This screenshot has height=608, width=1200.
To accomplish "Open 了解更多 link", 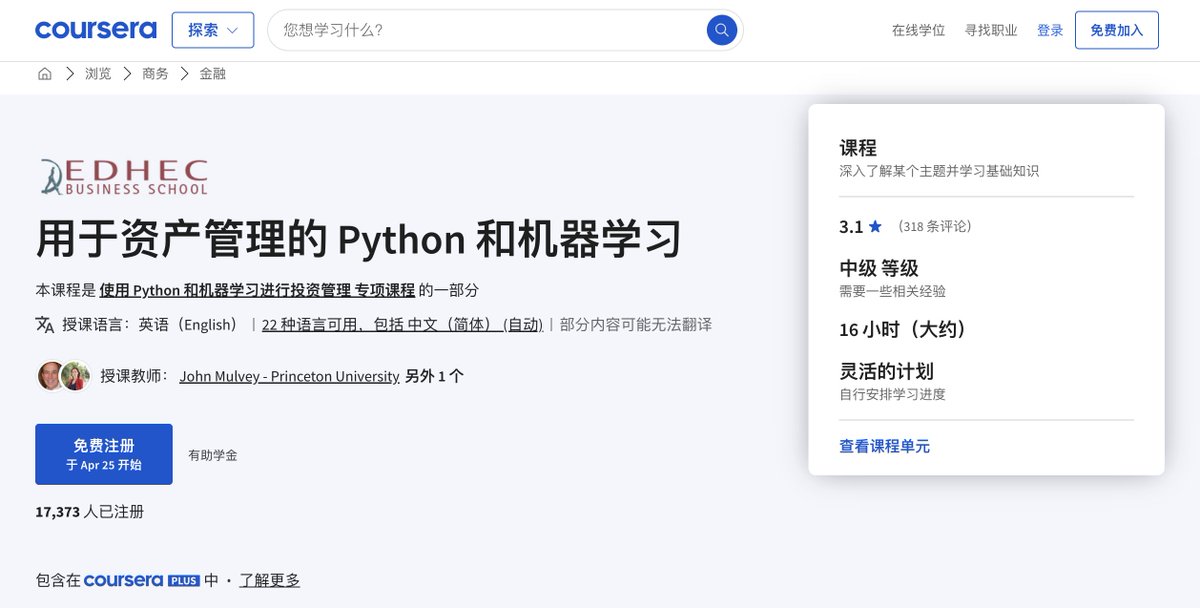I will (x=270, y=580).
